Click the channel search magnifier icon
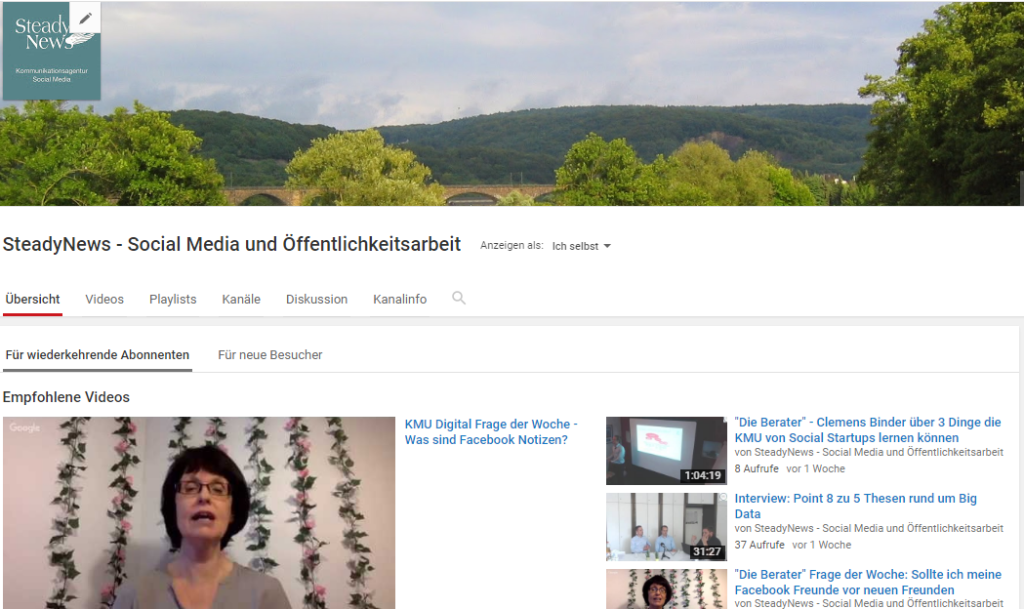Viewport: 1024px width, 609px height. (x=459, y=298)
